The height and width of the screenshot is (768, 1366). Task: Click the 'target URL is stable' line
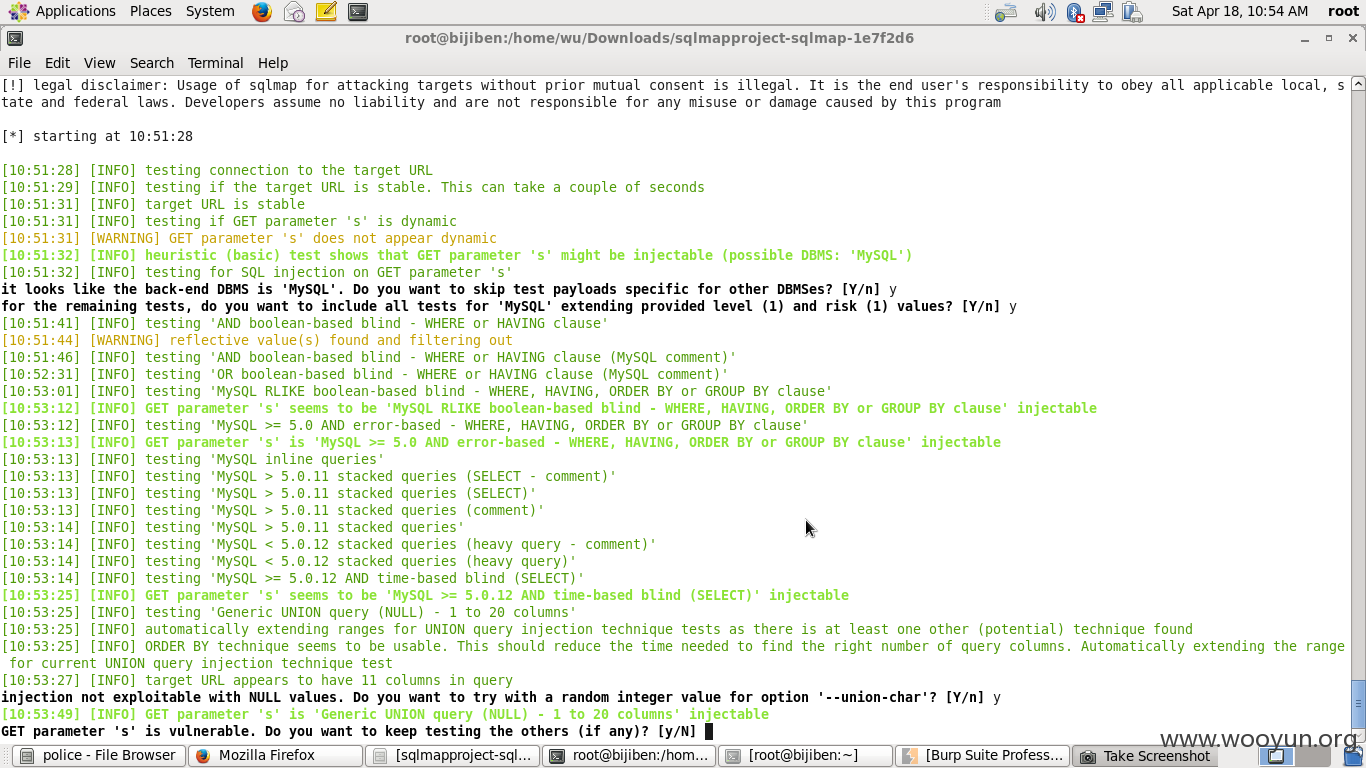[153, 204]
